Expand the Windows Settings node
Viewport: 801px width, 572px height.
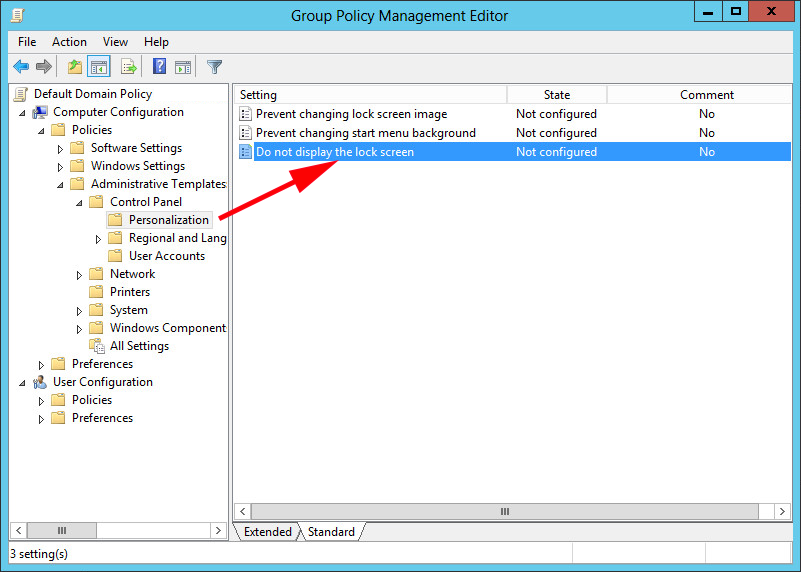tap(60, 167)
